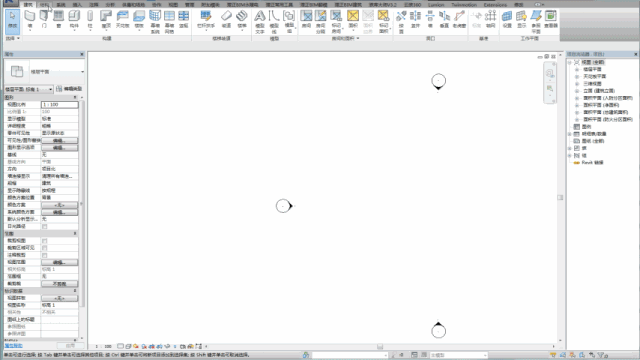Select the Stair tool
This screenshot has height=360, width=640.
[x=242, y=20]
